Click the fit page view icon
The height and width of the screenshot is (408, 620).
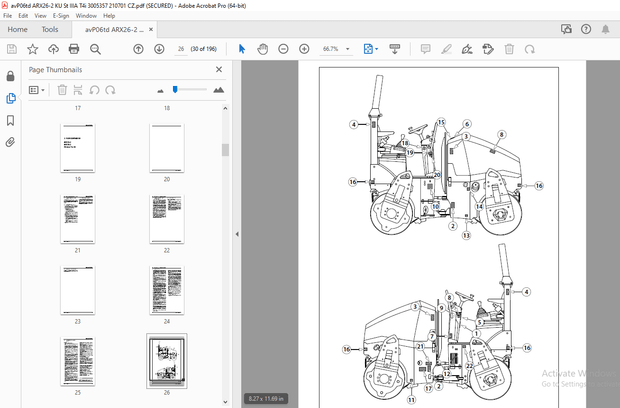click(368, 49)
